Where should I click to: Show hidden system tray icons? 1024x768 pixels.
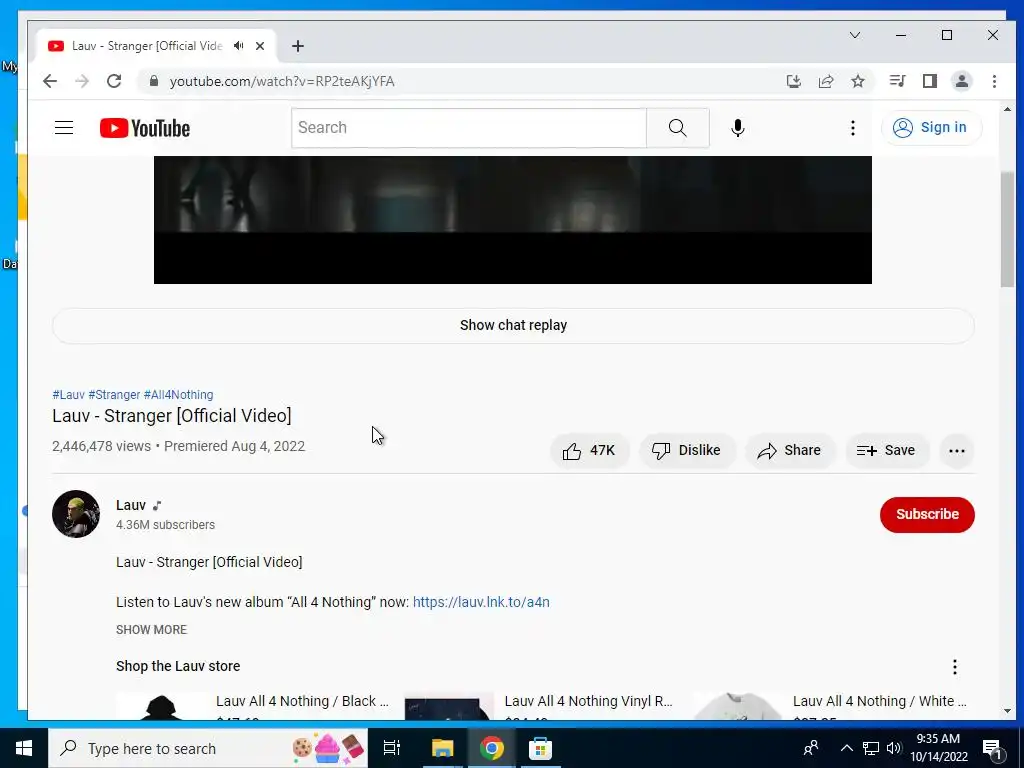pyautogui.click(x=846, y=748)
